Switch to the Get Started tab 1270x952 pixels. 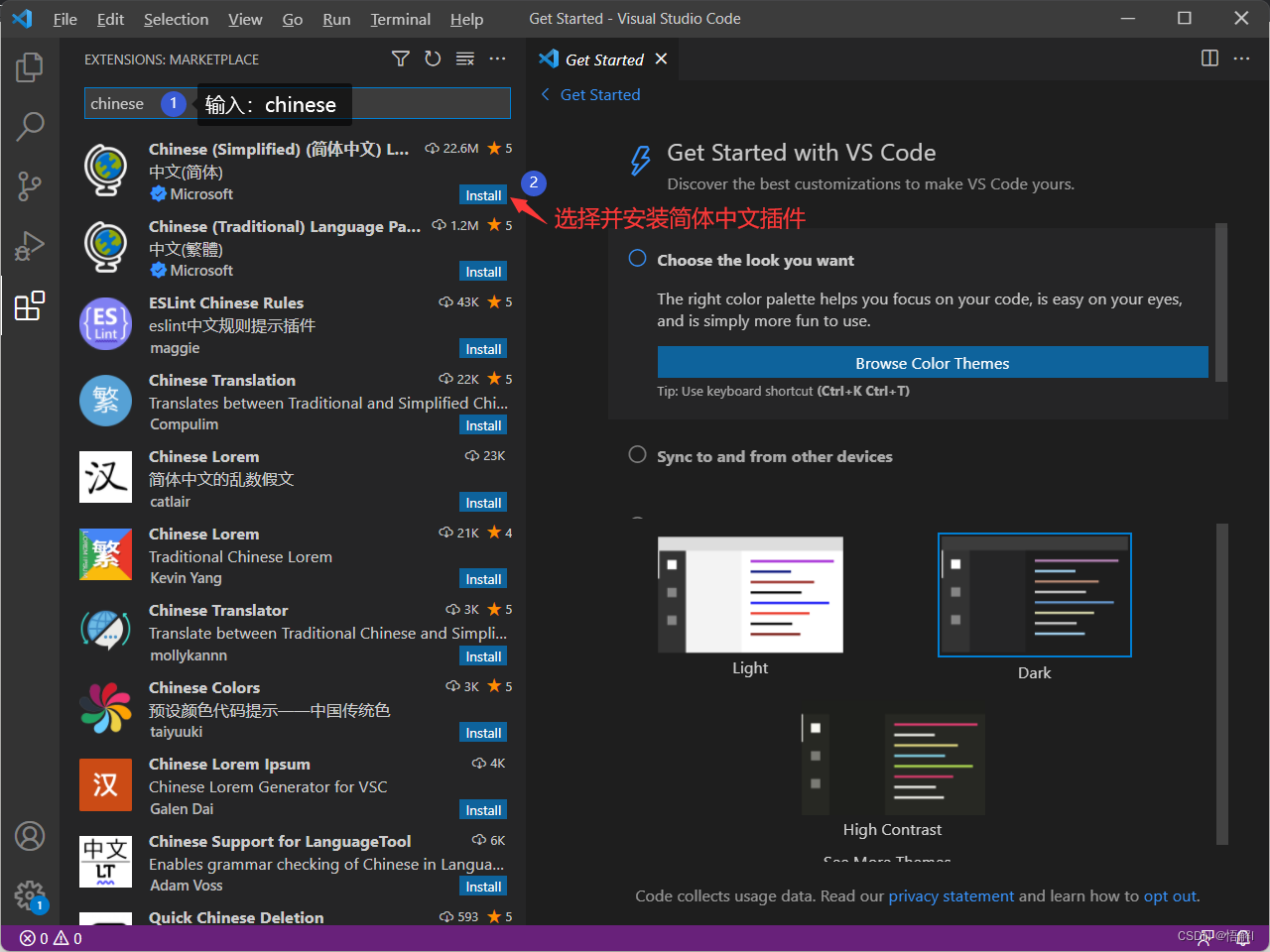(x=604, y=59)
